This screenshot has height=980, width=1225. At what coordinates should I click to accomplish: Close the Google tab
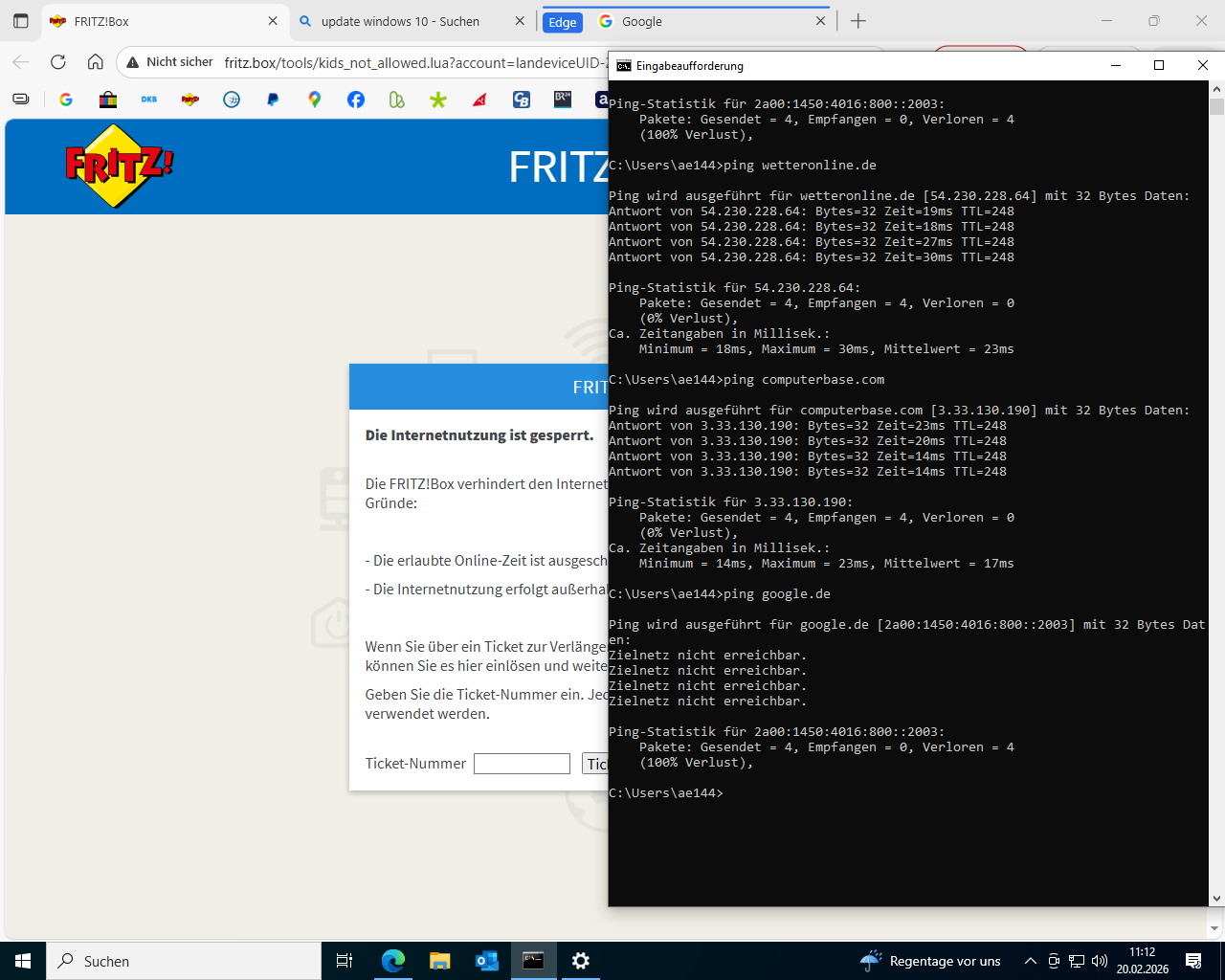tap(820, 21)
